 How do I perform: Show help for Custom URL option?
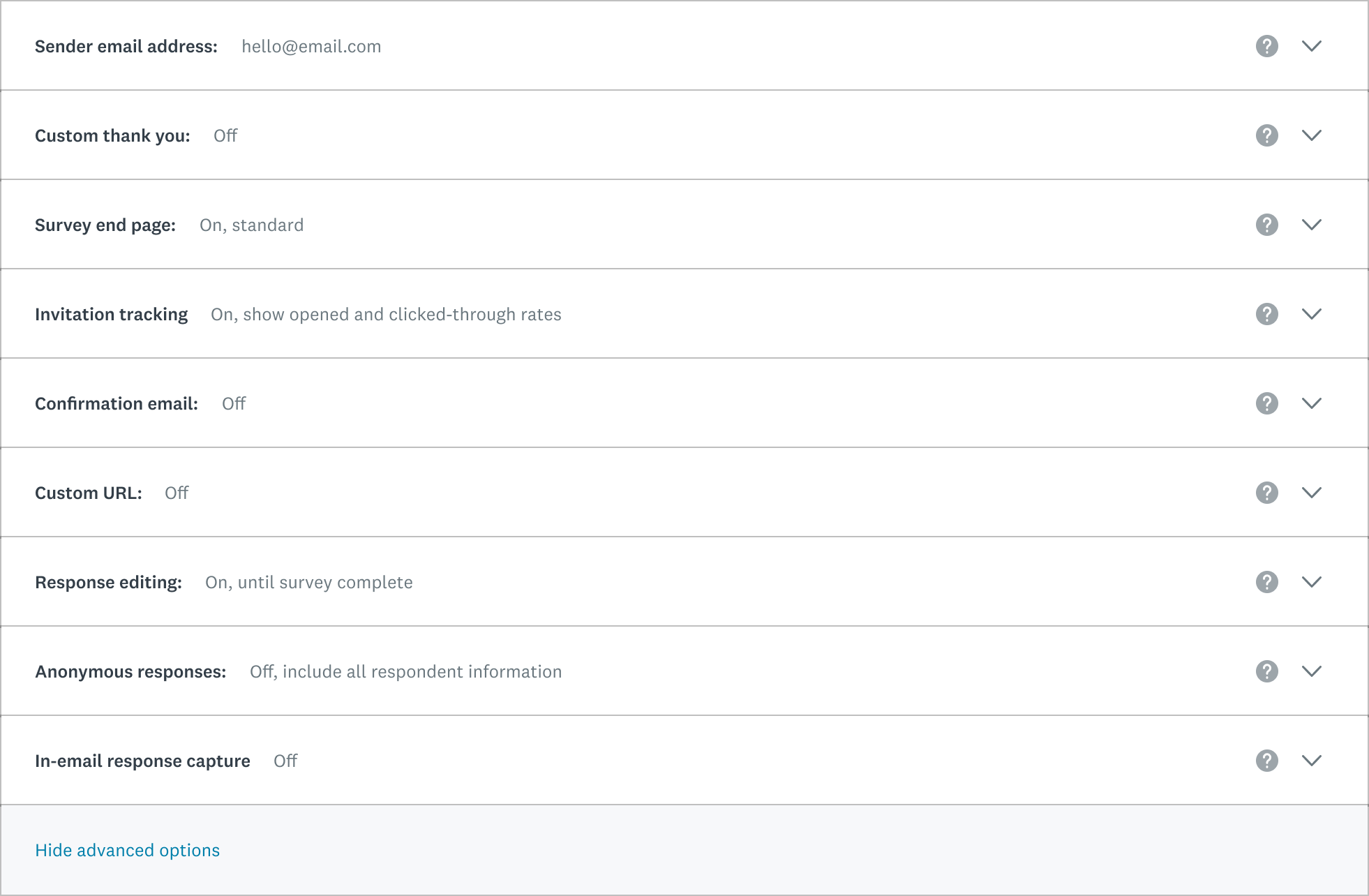[x=1266, y=493]
